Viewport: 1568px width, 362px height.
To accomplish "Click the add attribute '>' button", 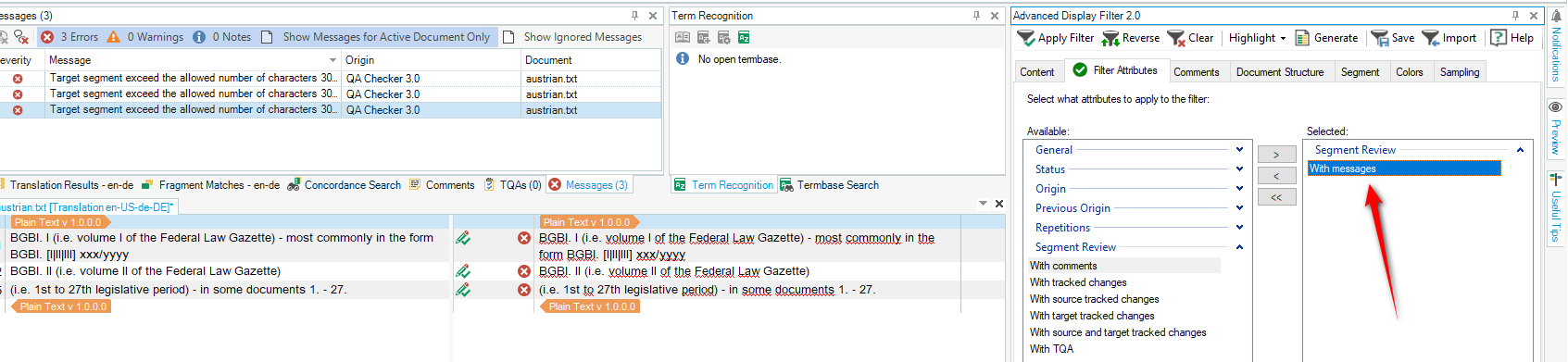I will pyautogui.click(x=1276, y=155).
